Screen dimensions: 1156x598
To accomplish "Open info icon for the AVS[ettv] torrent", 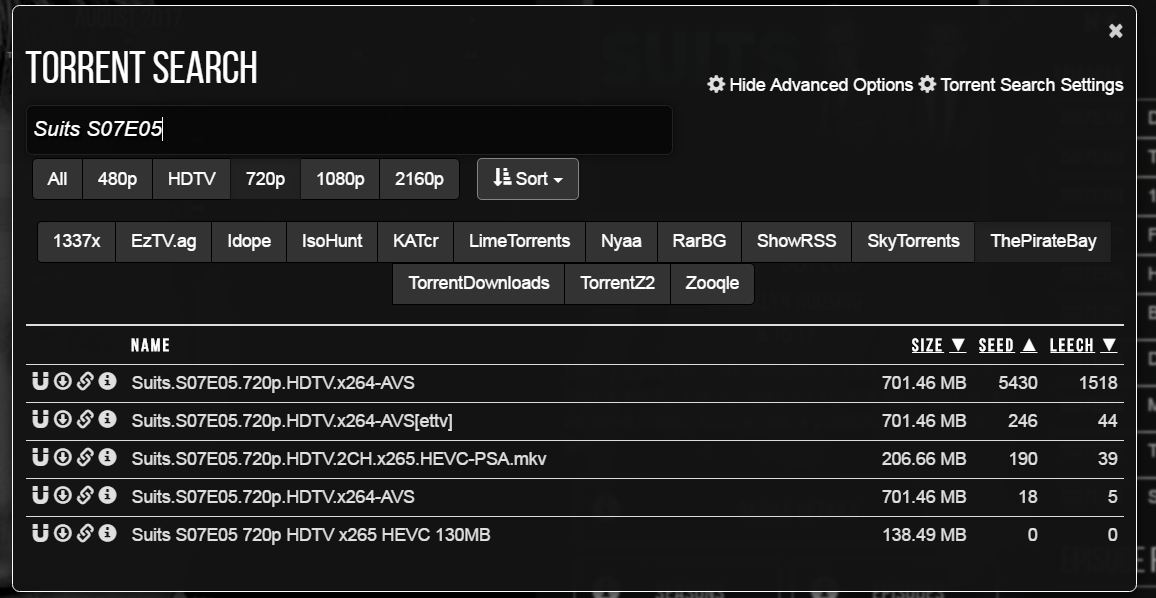I will click(x=108, y=420).
